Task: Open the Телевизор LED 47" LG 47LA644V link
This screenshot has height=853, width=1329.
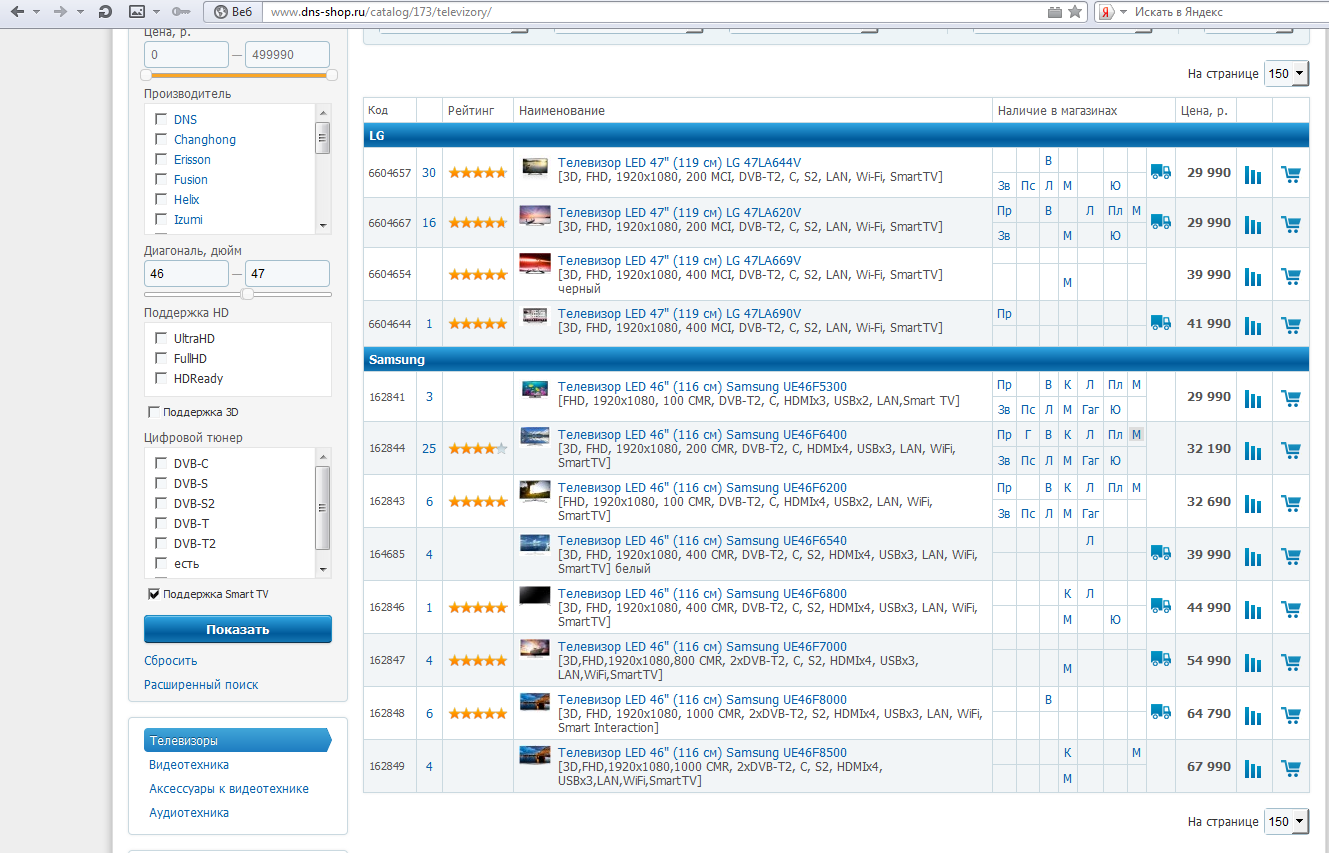Action: point(679,162)
